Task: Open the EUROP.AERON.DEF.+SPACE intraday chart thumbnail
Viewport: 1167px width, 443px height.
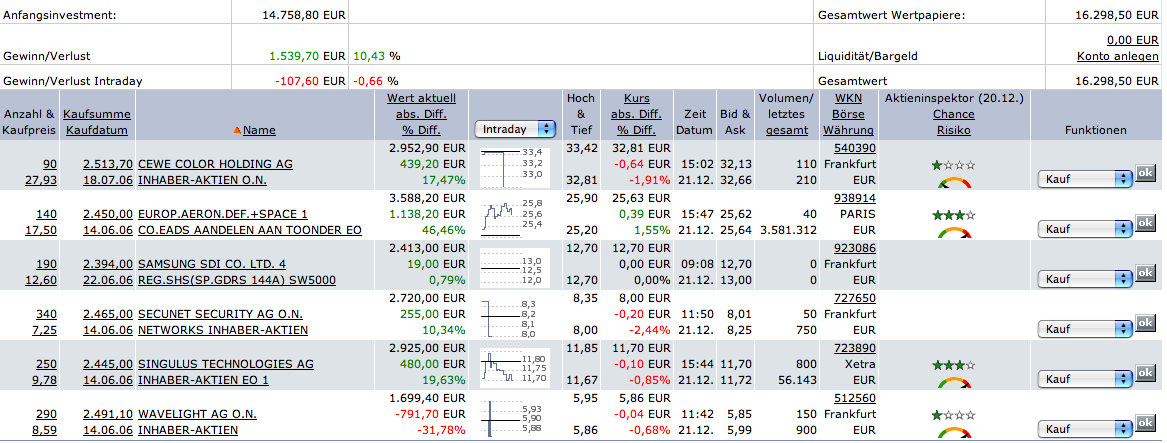Action: click(x=513, y=215)
